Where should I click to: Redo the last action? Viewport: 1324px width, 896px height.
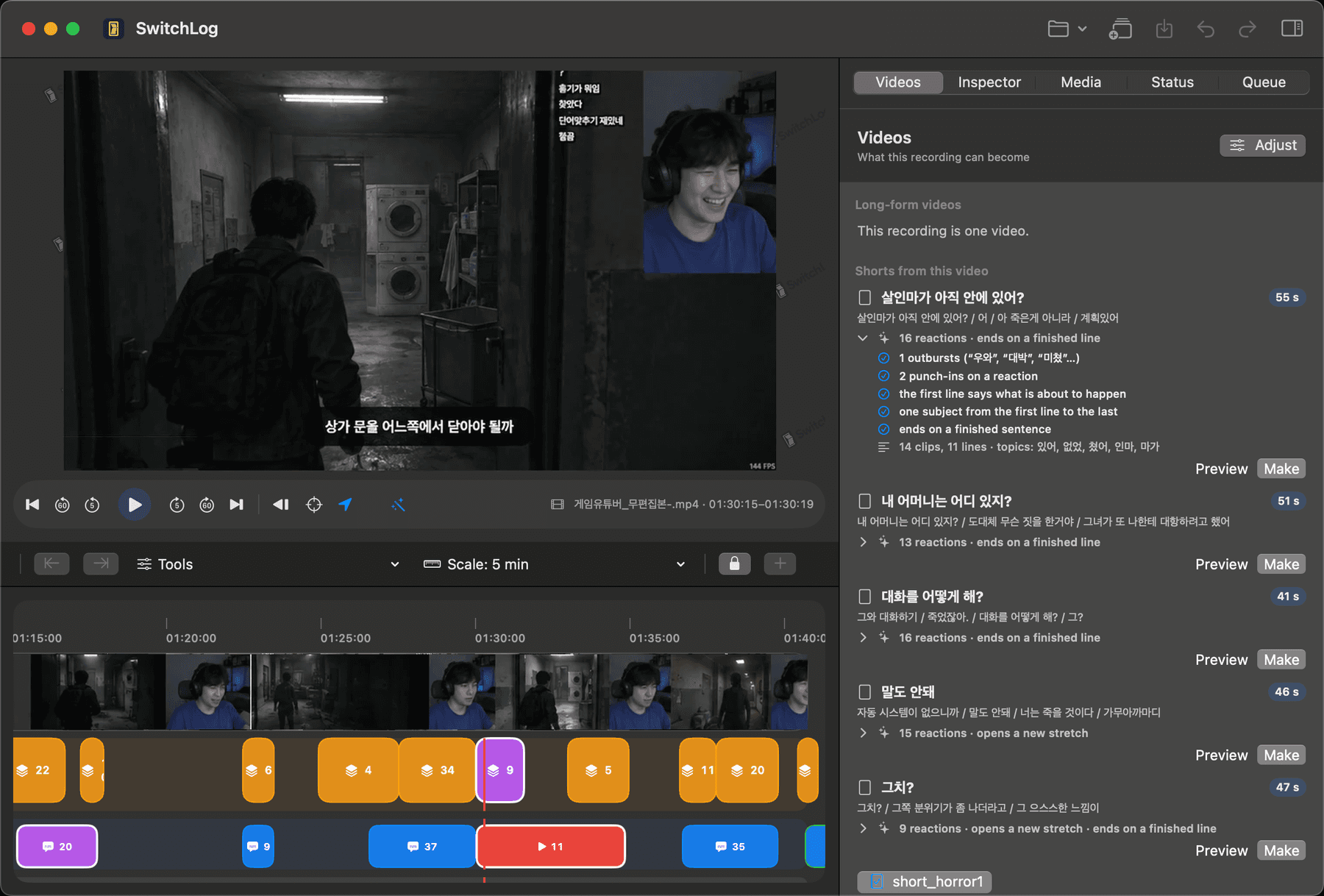1248,29
